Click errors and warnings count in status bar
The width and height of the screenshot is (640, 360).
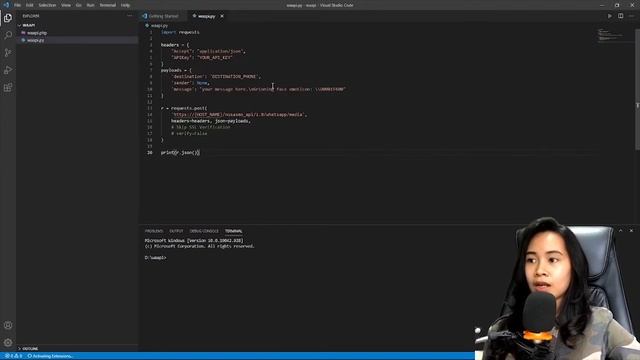click(13, 356)
